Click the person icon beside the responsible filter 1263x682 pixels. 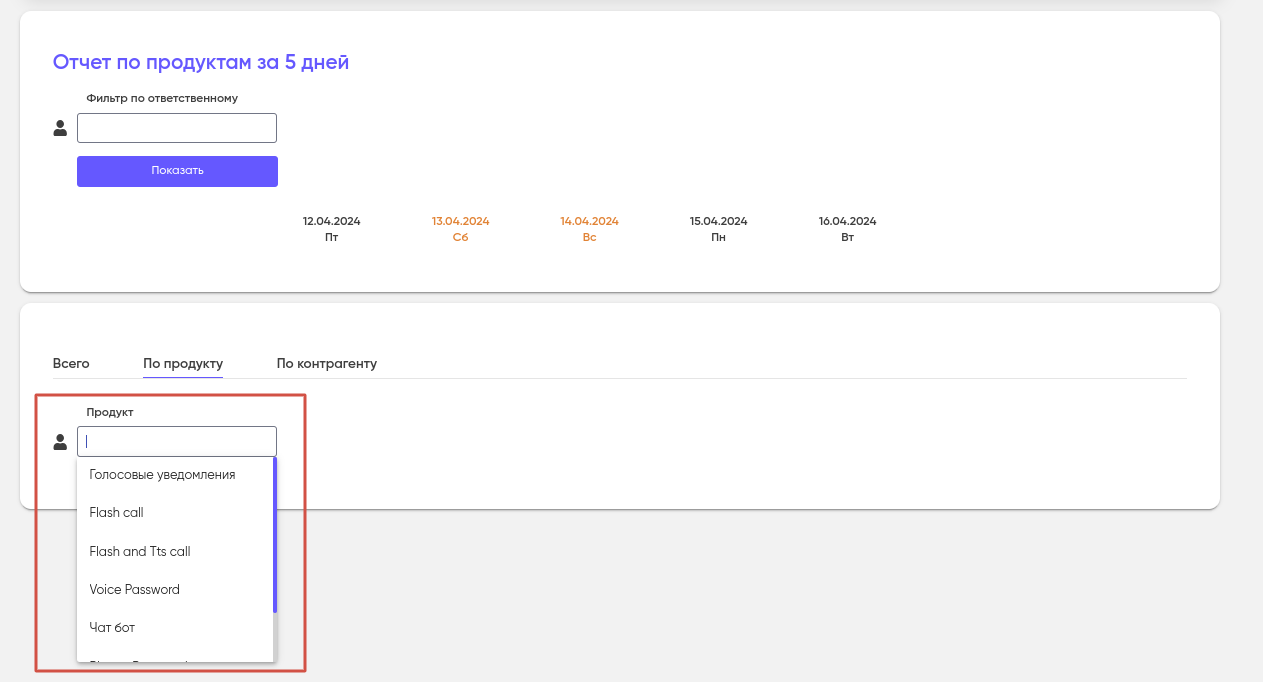pos(60,128)
